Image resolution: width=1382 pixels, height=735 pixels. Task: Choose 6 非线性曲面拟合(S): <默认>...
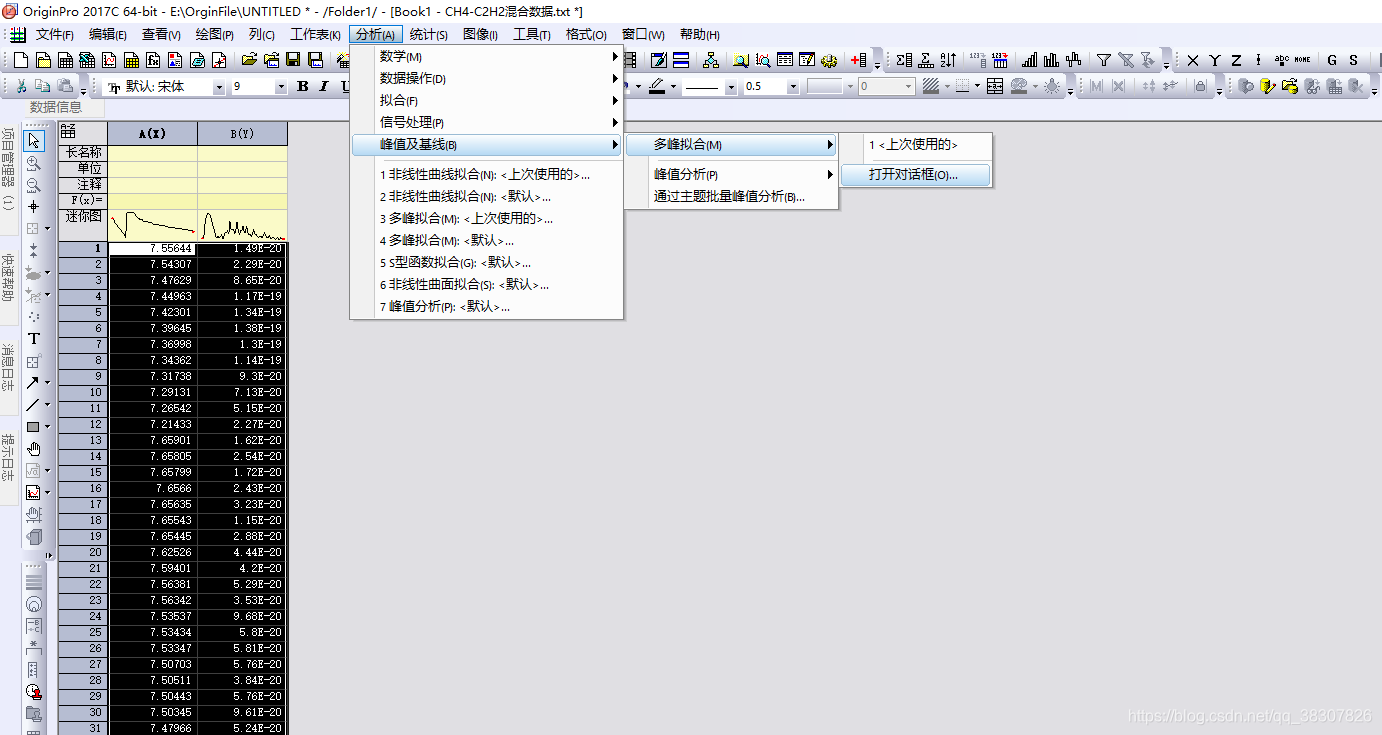[x=487, y=284]
